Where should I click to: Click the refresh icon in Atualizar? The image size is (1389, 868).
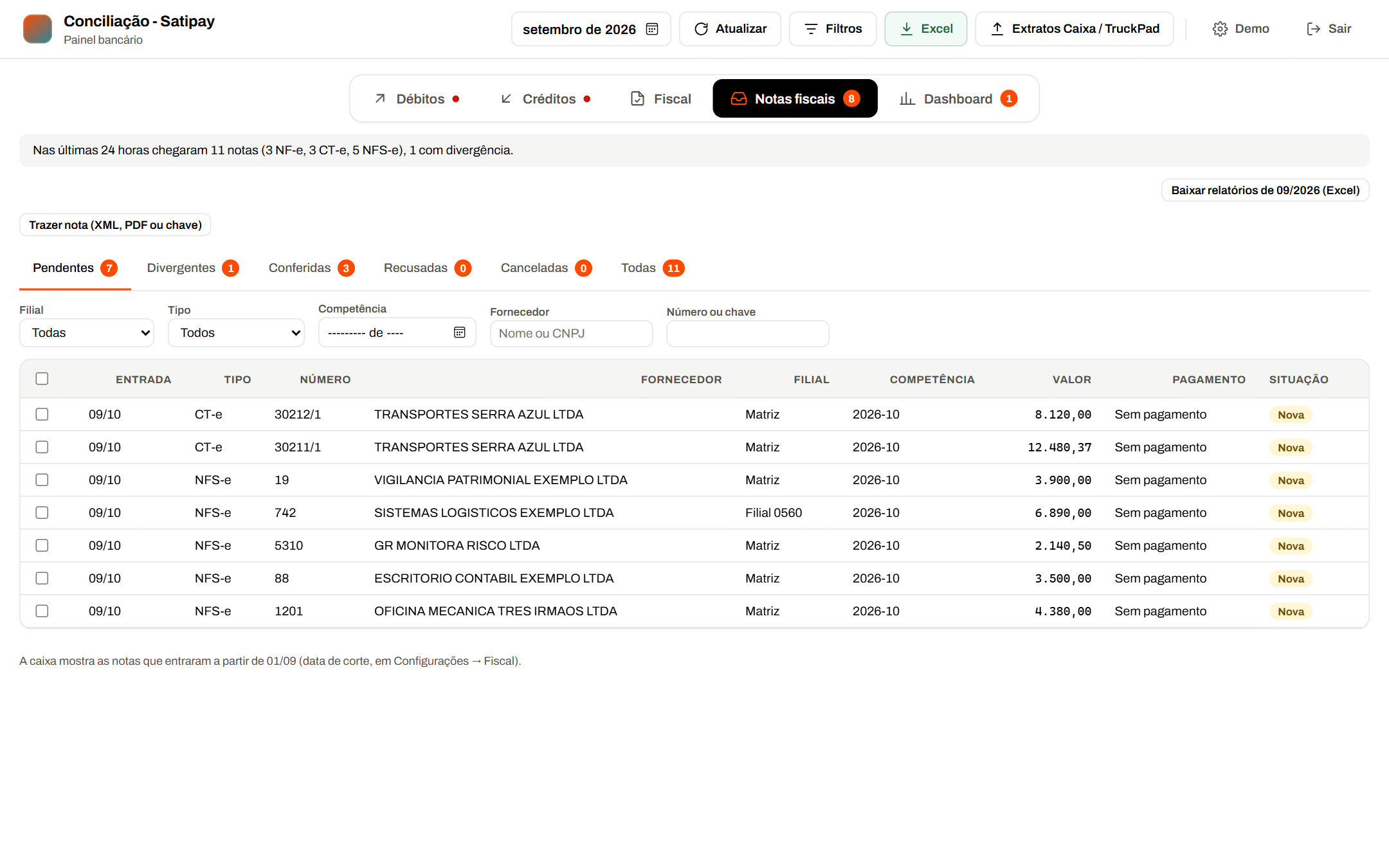tap(702, 29)
